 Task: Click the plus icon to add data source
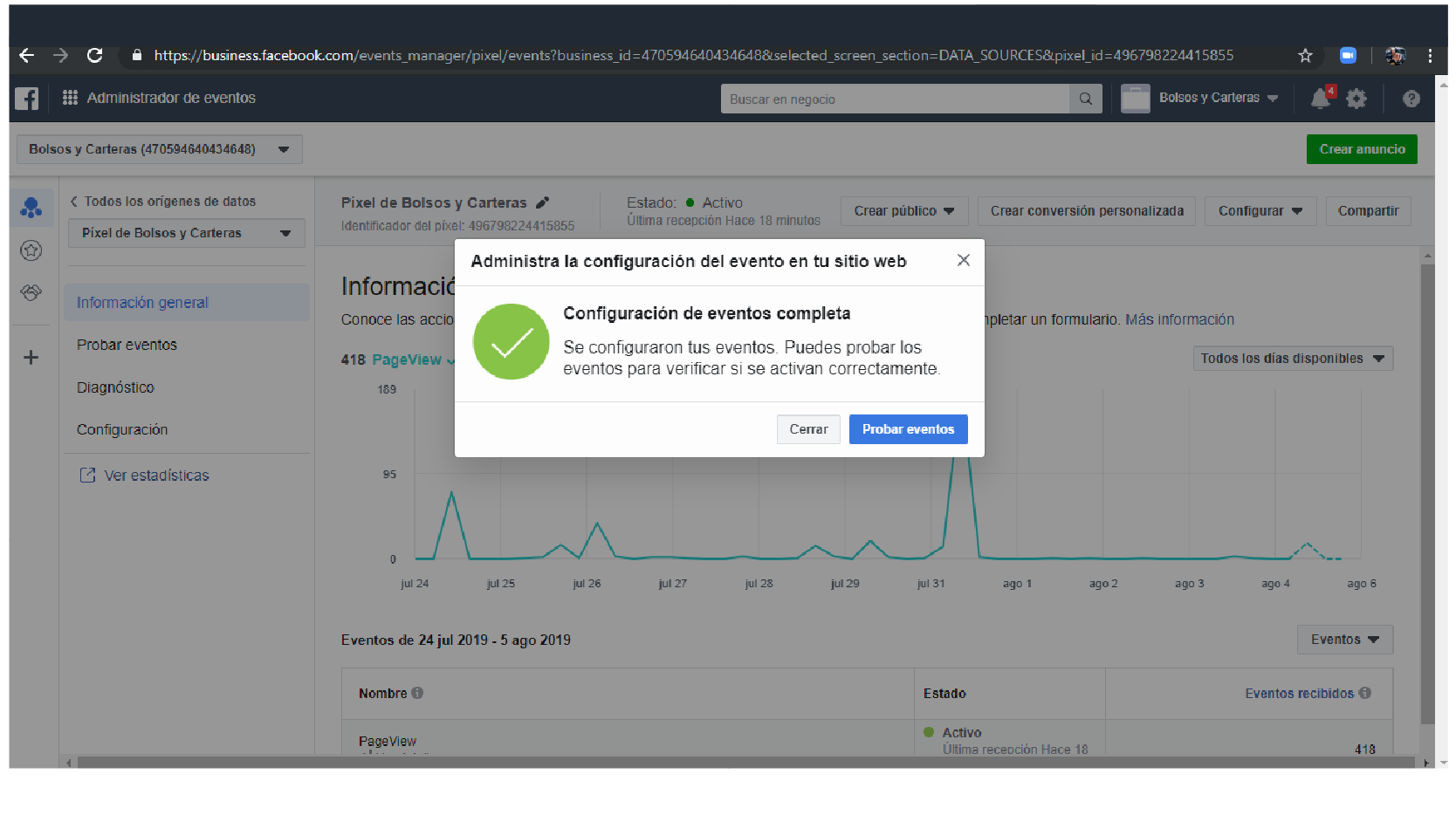click(x=31, y=358)
